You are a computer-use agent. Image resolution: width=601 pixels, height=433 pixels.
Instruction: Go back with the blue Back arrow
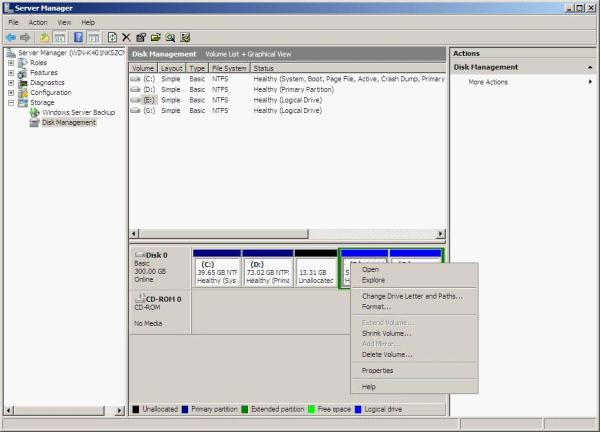pyautogui.click(x=11, y=37)
